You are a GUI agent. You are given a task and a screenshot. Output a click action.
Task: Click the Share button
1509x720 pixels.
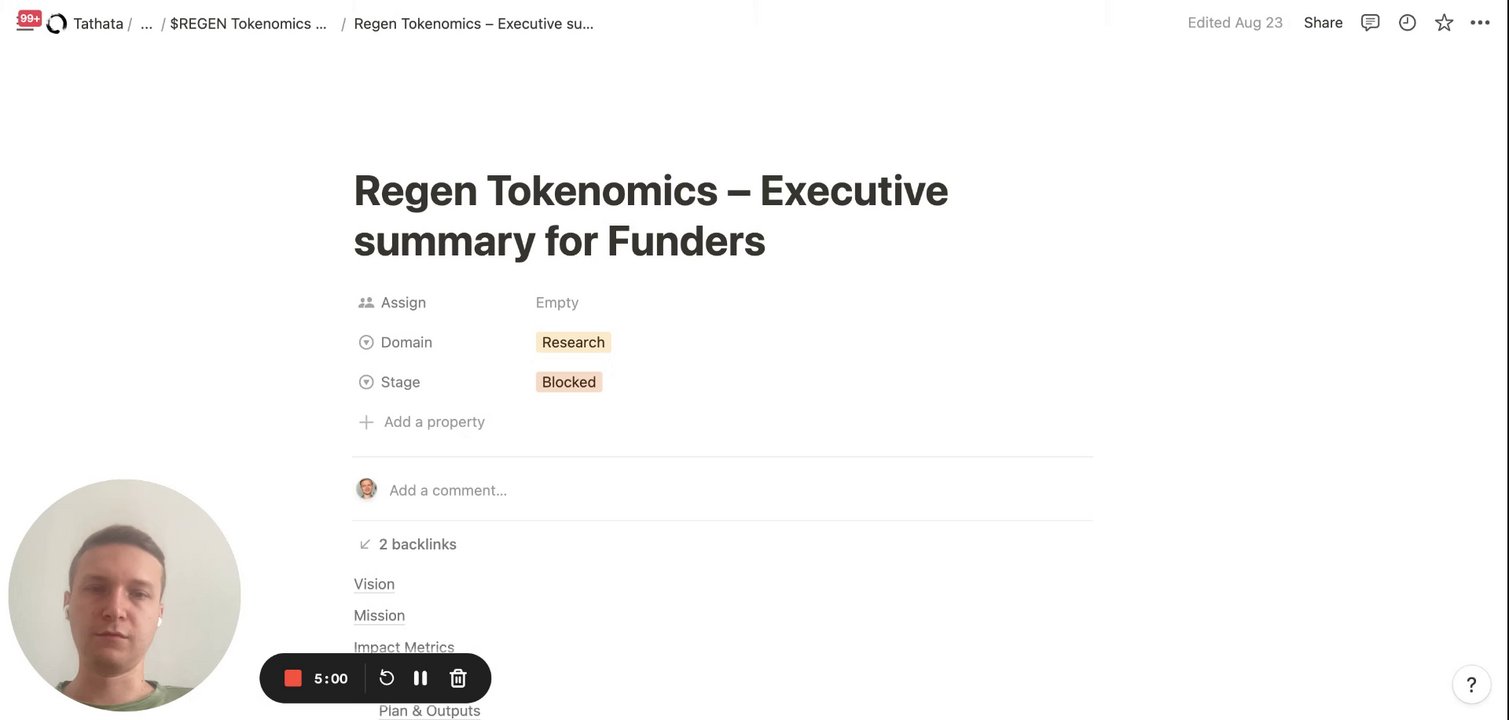1323,23
